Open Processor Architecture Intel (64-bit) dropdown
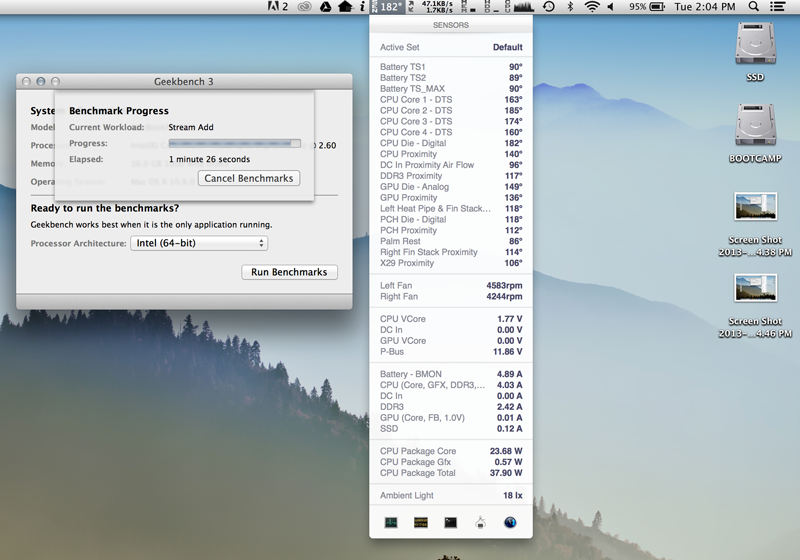The height and width of the screenshot is (560, 800). click(x=199, y=243)
